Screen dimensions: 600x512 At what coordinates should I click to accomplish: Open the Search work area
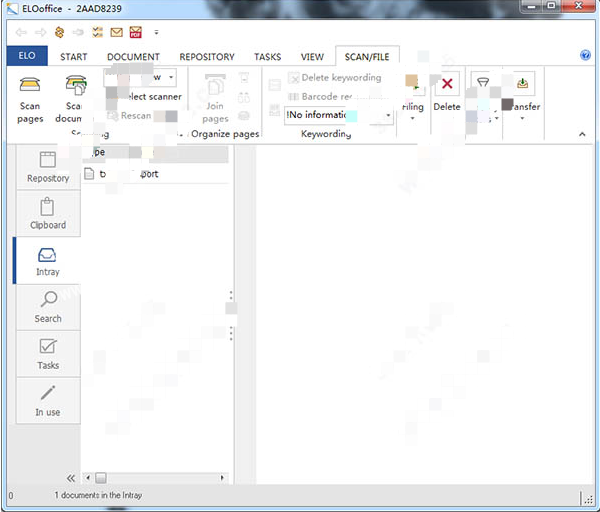(x=48, y=308)
